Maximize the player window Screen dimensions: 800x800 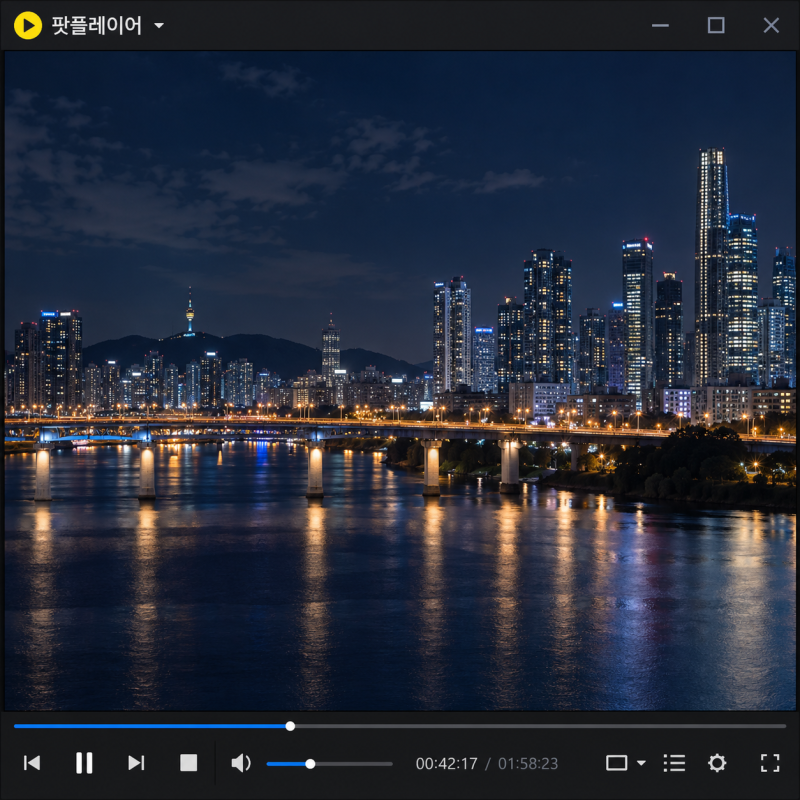716,25
